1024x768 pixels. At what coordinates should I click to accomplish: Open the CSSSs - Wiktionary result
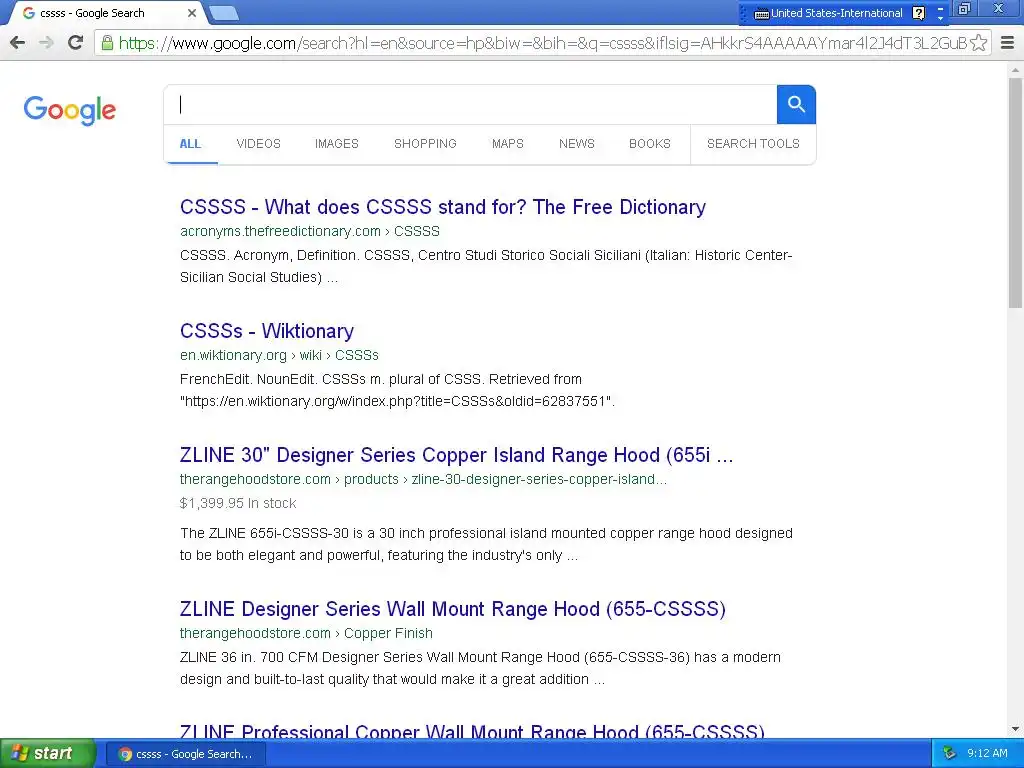pyautogui.click(x=266, y=331)
